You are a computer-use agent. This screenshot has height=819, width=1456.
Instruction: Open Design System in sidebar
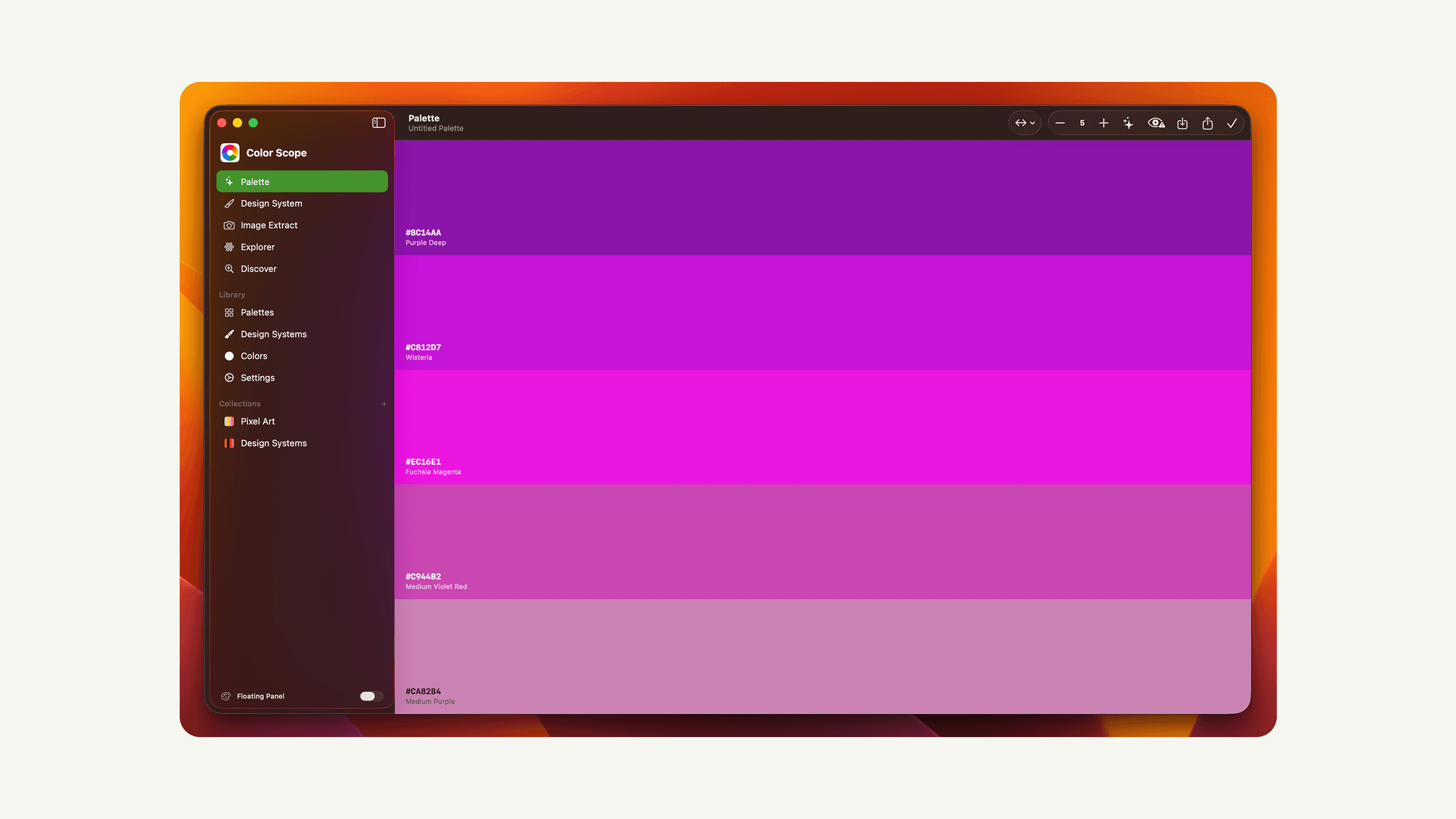[x=302, y=204]
